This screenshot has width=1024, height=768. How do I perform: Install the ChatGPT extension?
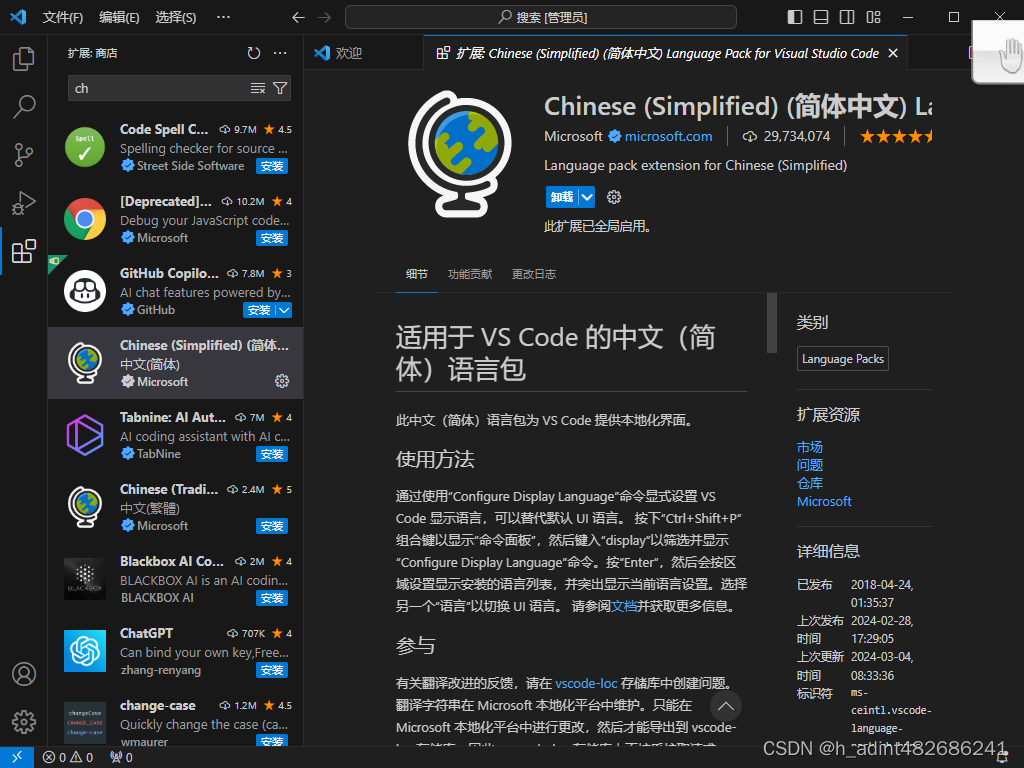click(x=272, y=670)
